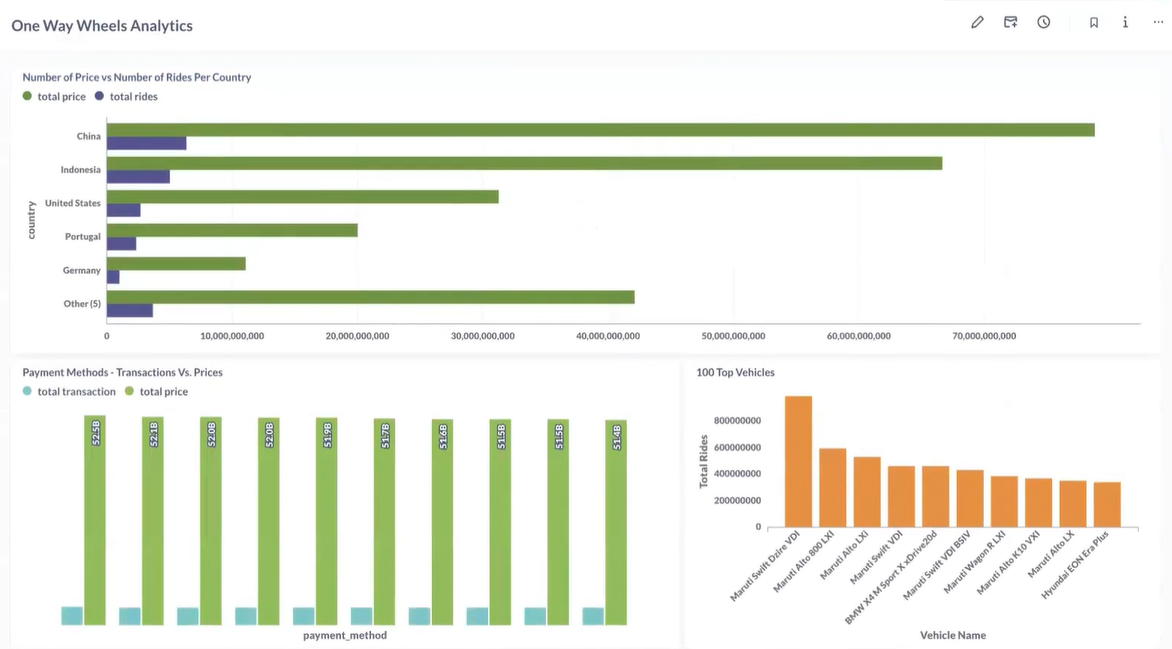1172x649 pixels.
Task: Select the Hyundai EON Era Plus bar
Action: pyautogui.click(x=1107, y=504)
